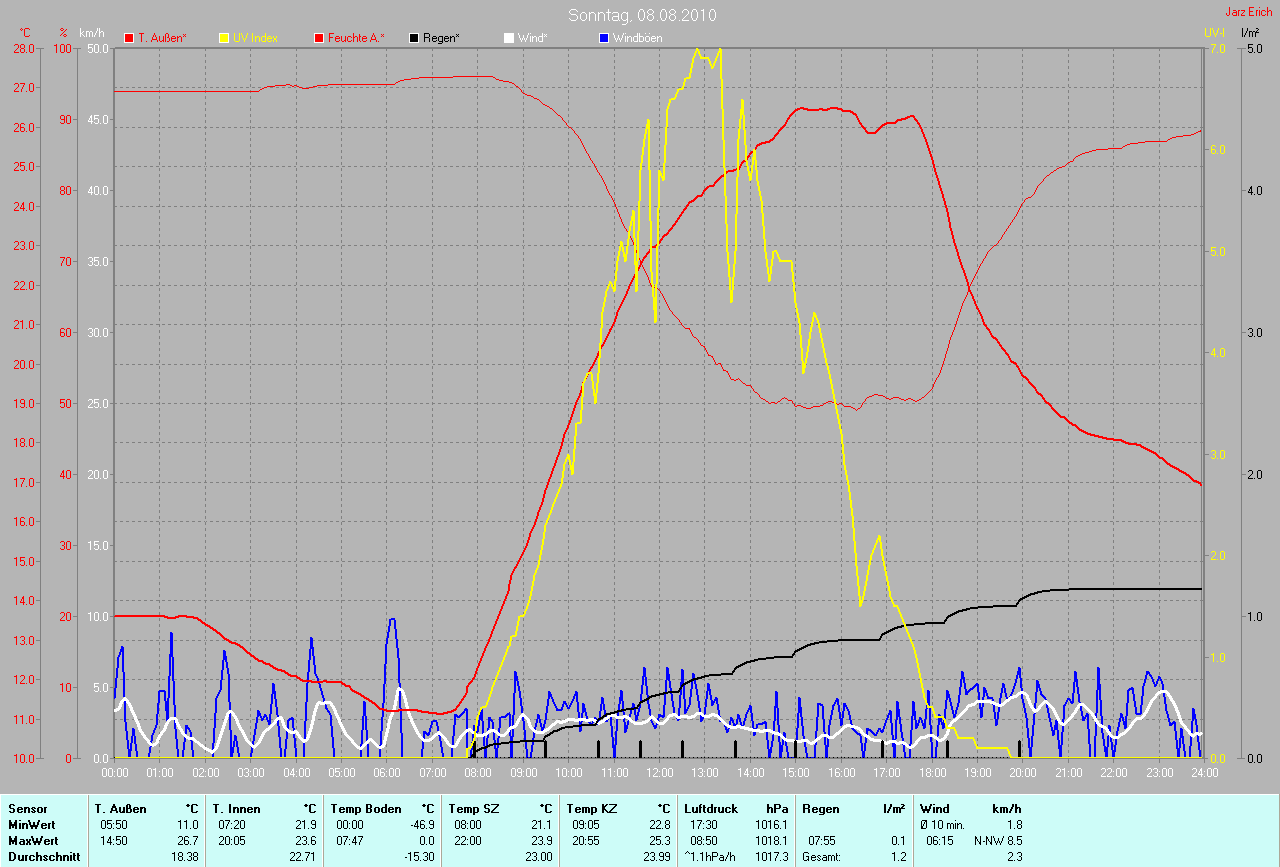
Task: Click the 18:00 mark on time axis
Action: [x=932, y=773]
